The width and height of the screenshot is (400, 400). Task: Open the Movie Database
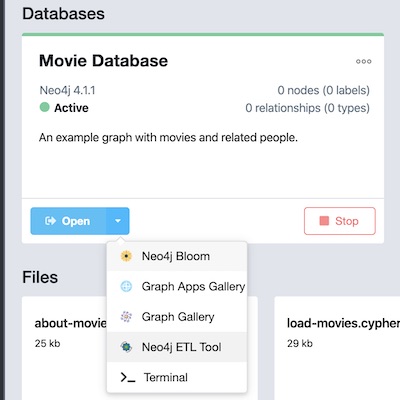pyautogui.click(x=68, y=221)
